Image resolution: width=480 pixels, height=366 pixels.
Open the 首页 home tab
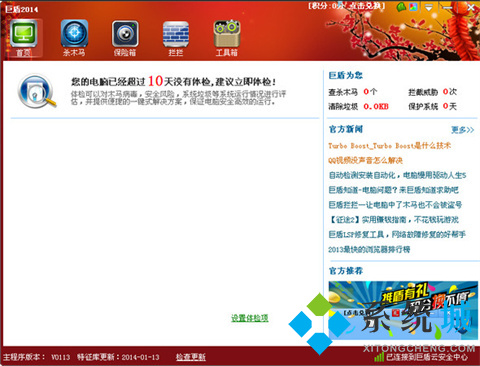click(24, 38)
